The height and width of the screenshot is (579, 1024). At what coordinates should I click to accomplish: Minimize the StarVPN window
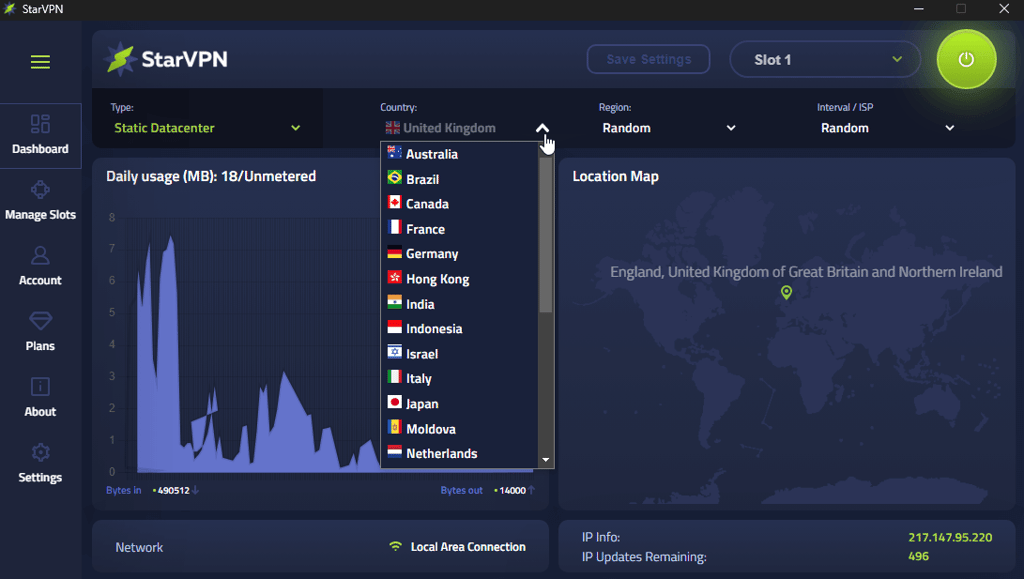(x=918, y=8)
